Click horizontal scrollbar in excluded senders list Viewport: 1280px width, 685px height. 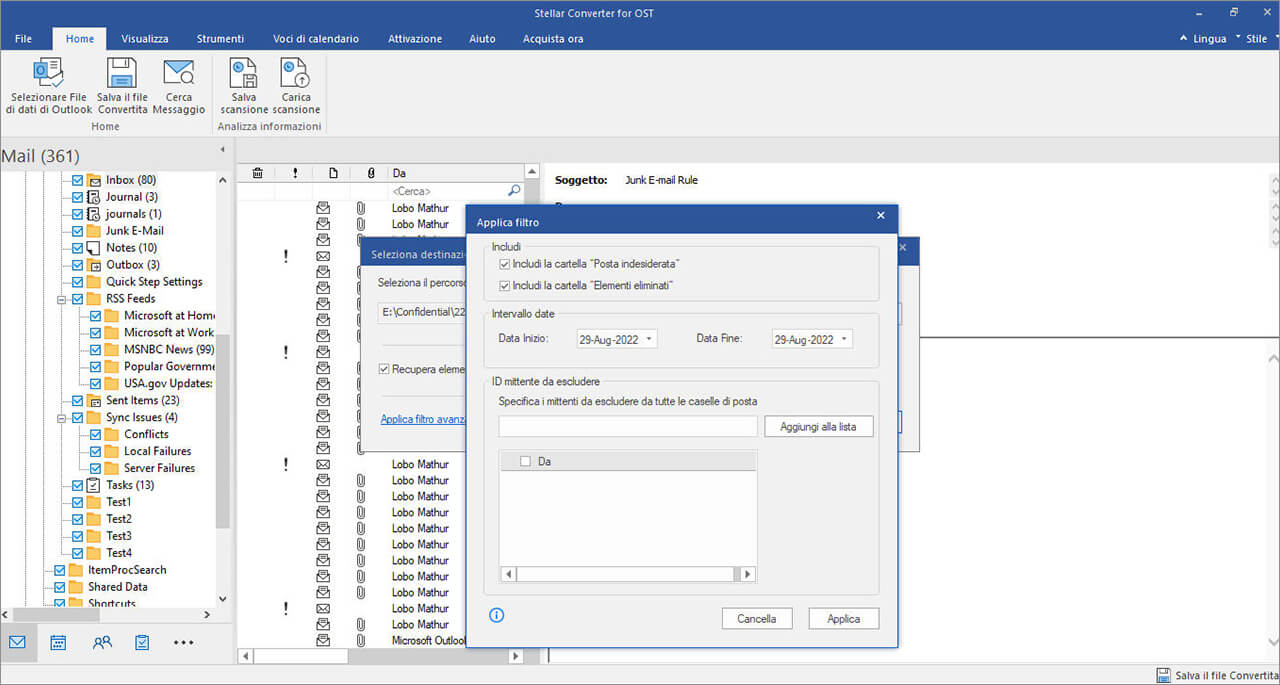(628, 574)
